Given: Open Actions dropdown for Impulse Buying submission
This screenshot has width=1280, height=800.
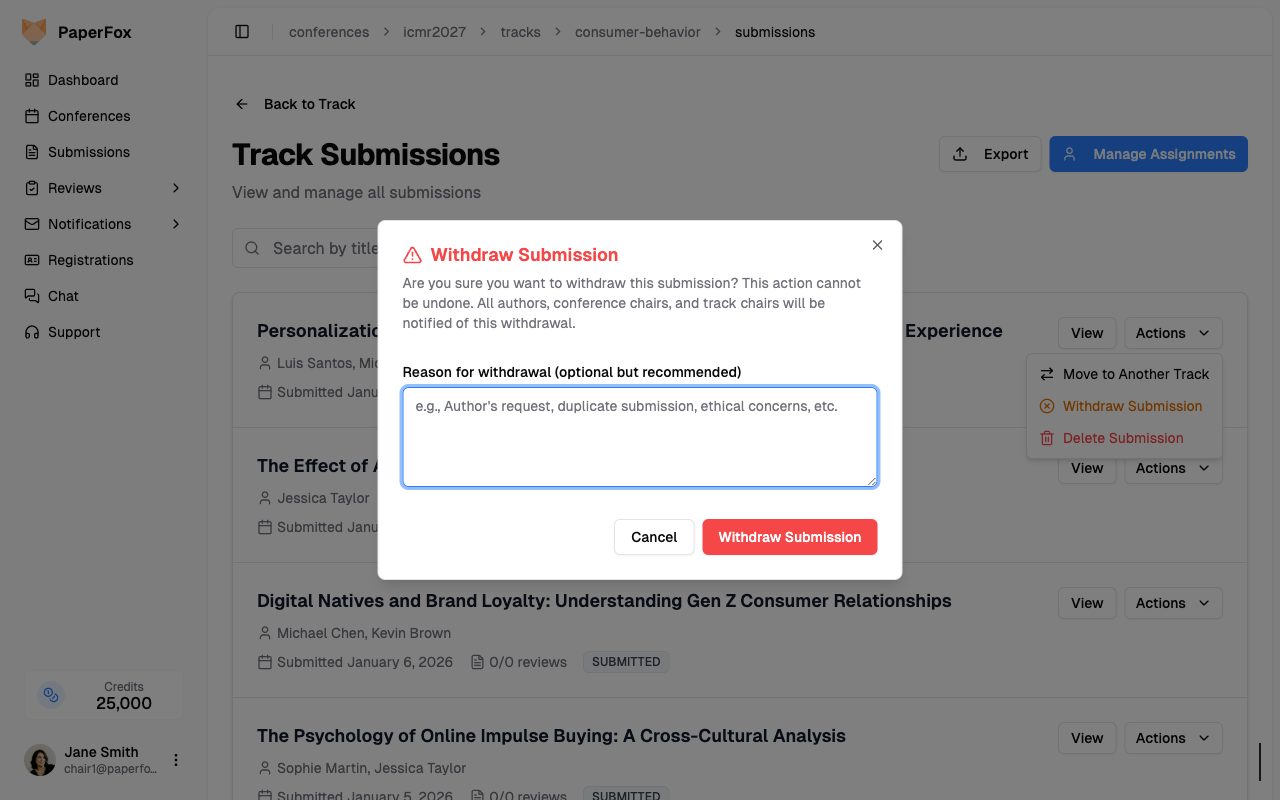Looking at the screenshot, I should pos(1173,738).
